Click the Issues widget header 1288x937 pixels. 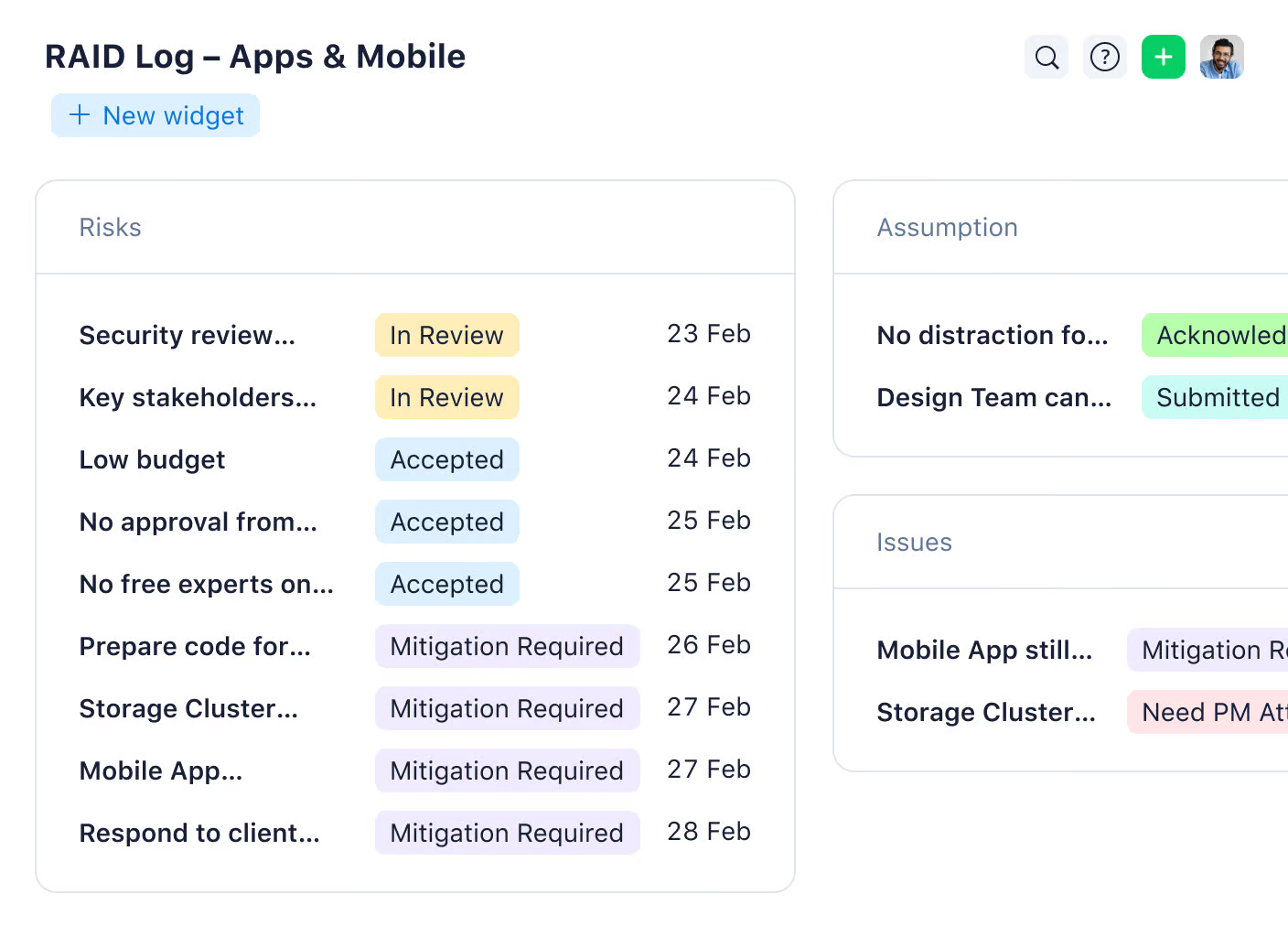pyautogui.click(x=914, y=542)
